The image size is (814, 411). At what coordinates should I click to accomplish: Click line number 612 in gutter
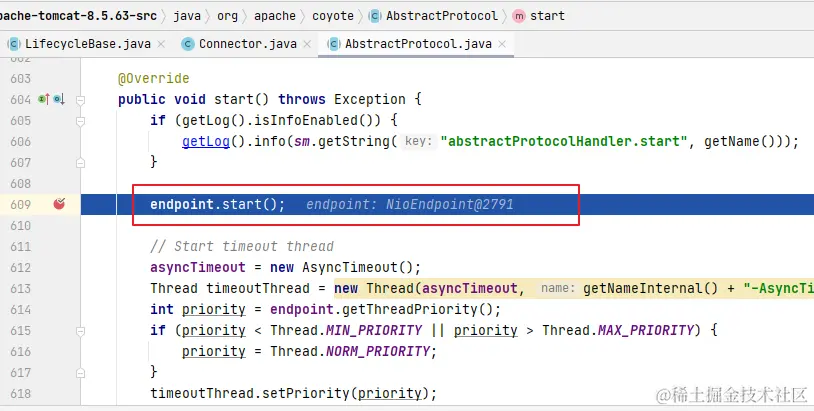tap(21, 268)
